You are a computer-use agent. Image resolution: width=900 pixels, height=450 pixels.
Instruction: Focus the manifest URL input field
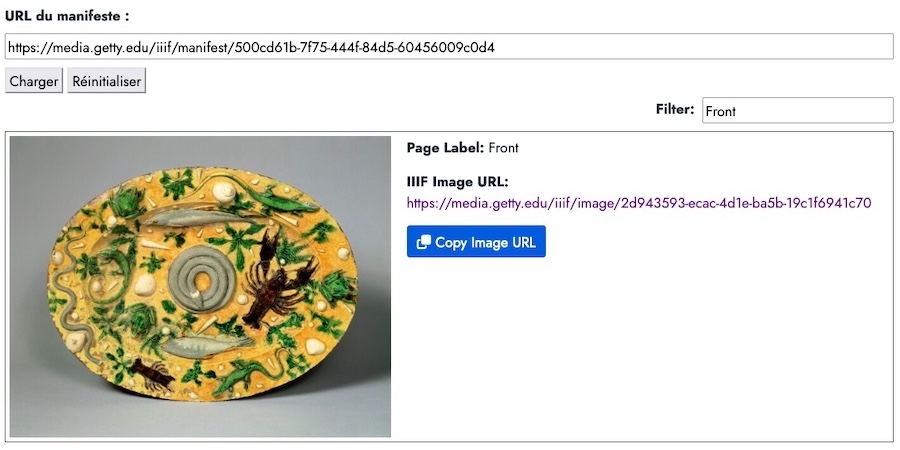tap(449, 47)
